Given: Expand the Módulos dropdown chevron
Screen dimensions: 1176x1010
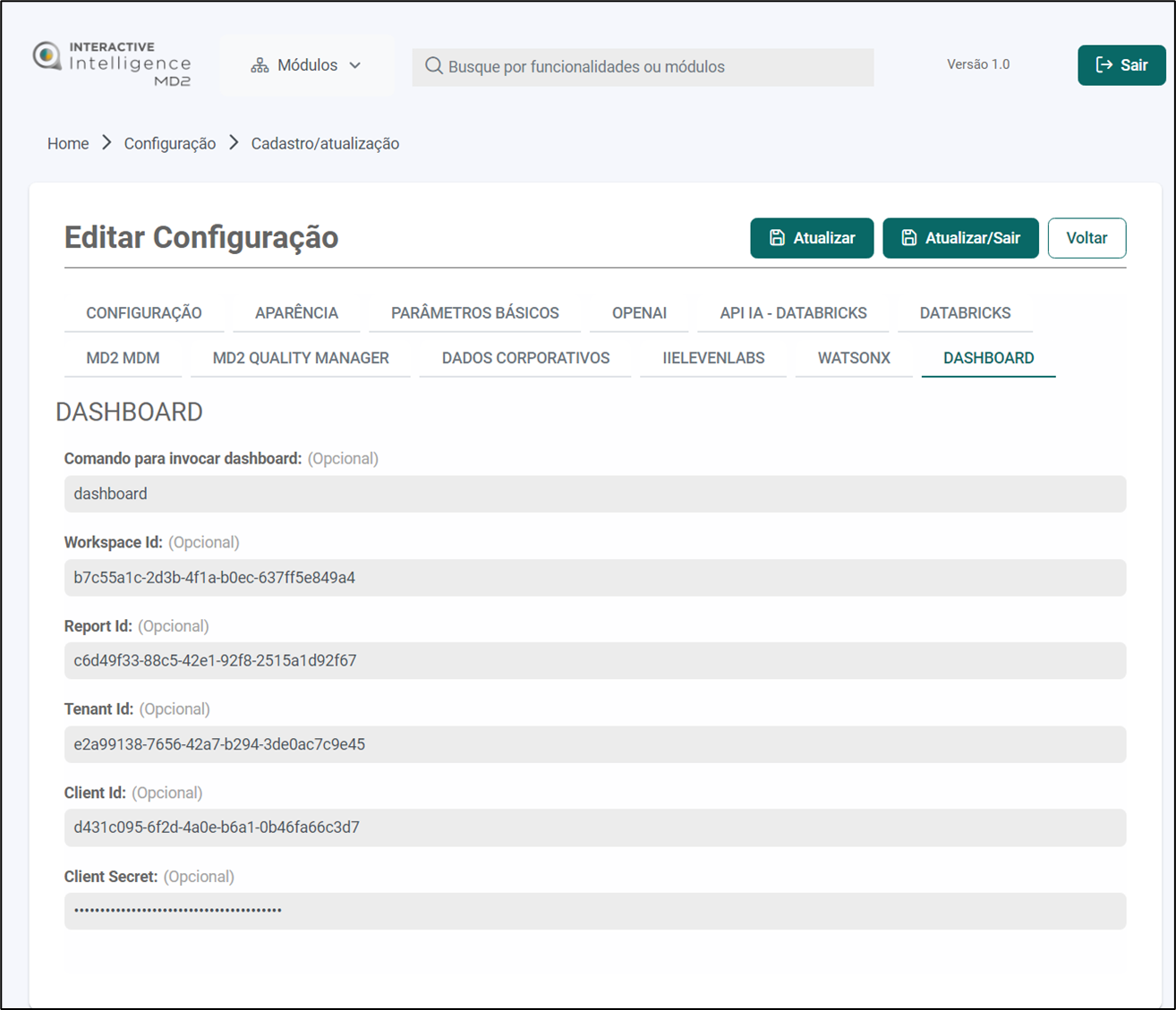Looking at the screenshot, I should (x=355, y=65).
